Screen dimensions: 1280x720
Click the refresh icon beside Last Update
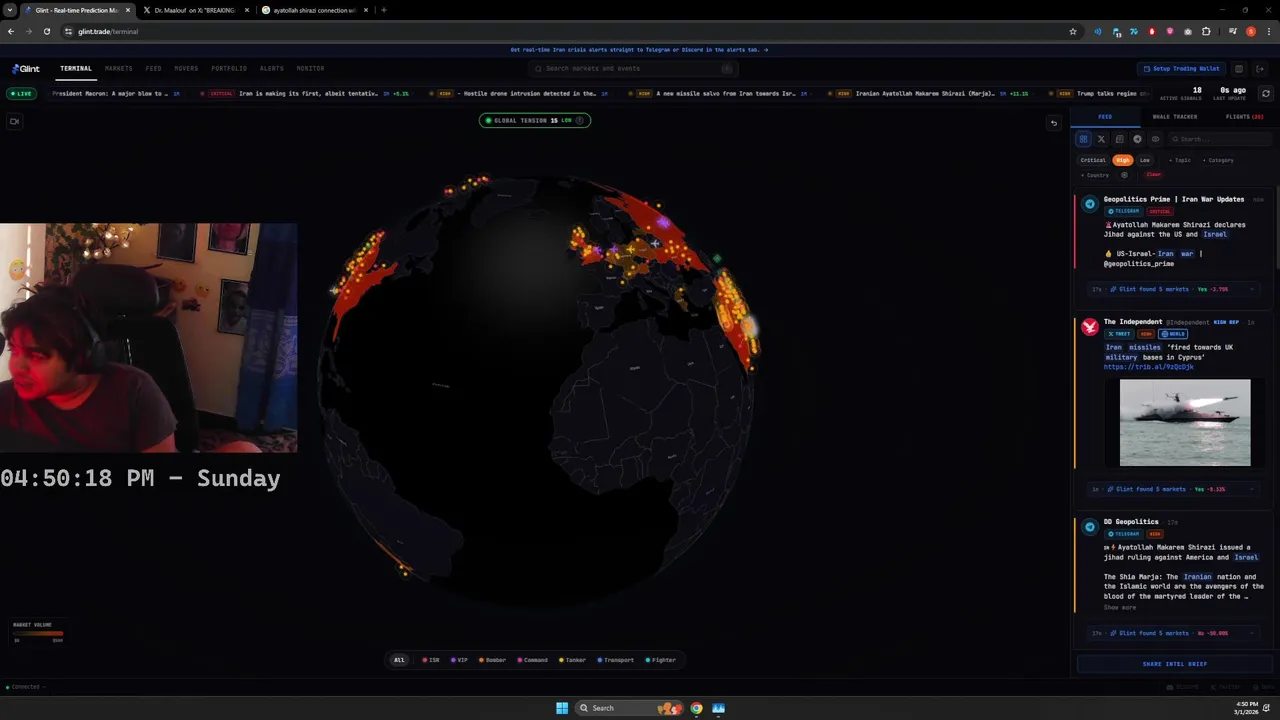[x=1265, y=93]
